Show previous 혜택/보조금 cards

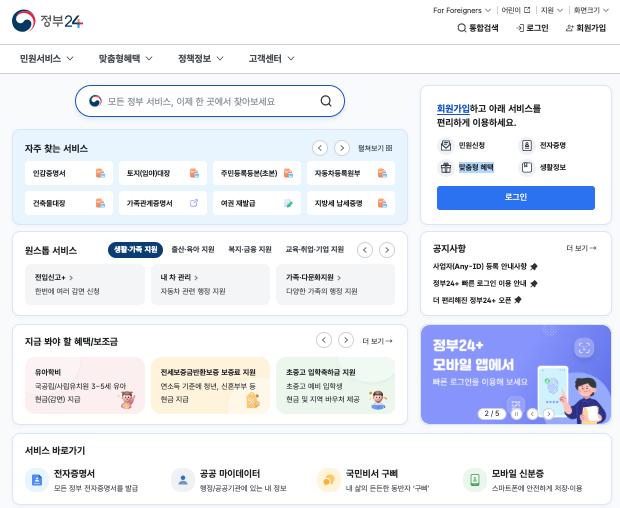click(x=324, y=340)
